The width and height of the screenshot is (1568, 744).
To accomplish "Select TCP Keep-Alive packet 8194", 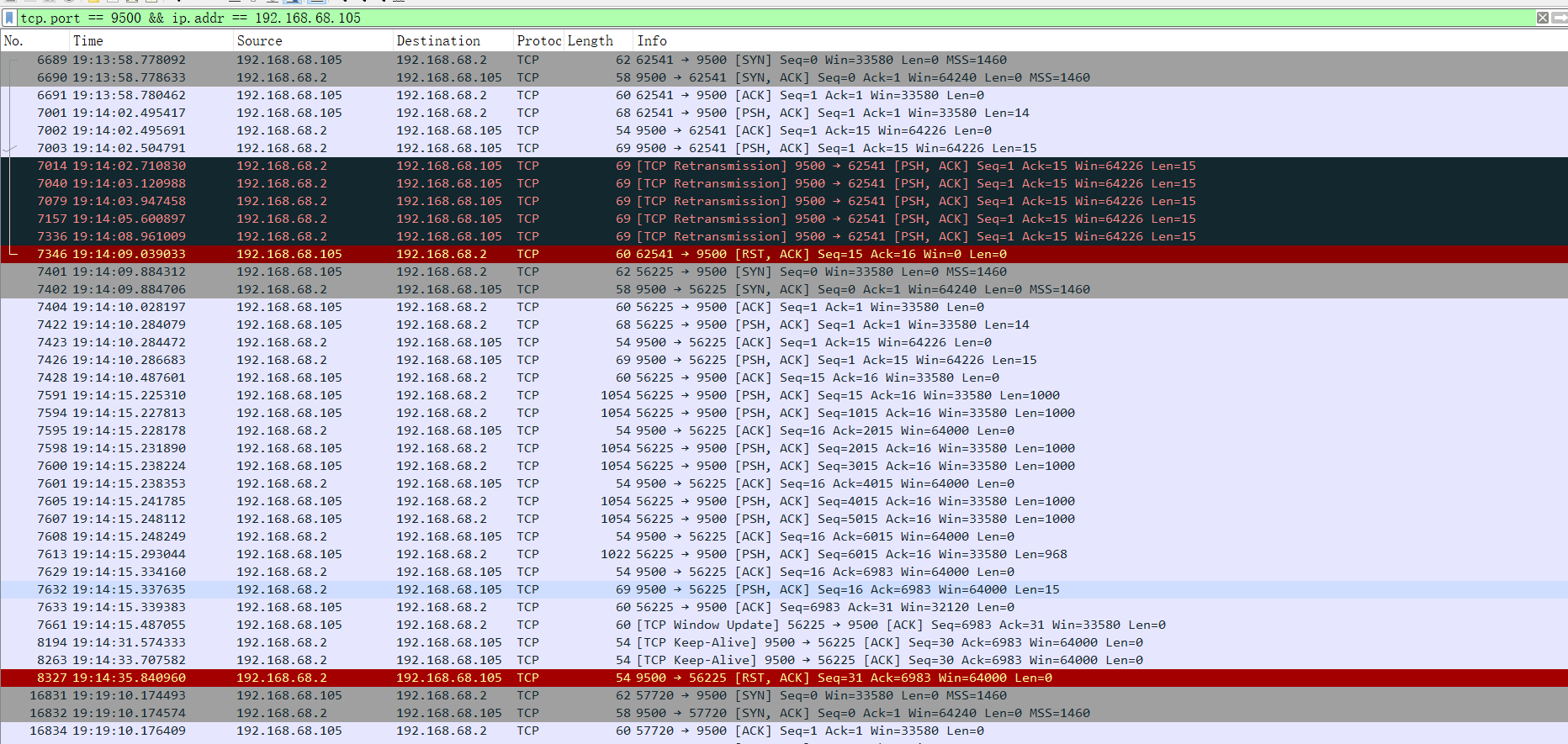I will tap(784, 642).
